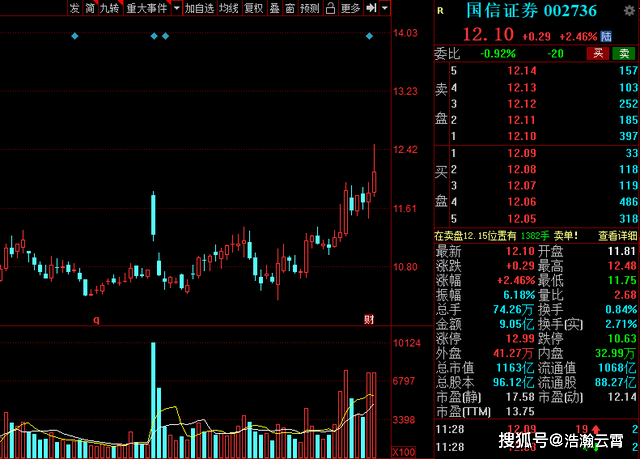Click the 涨停 value 12.99
Image resolution: width=640 pixels, height=459 pixels.
point(520,339)
